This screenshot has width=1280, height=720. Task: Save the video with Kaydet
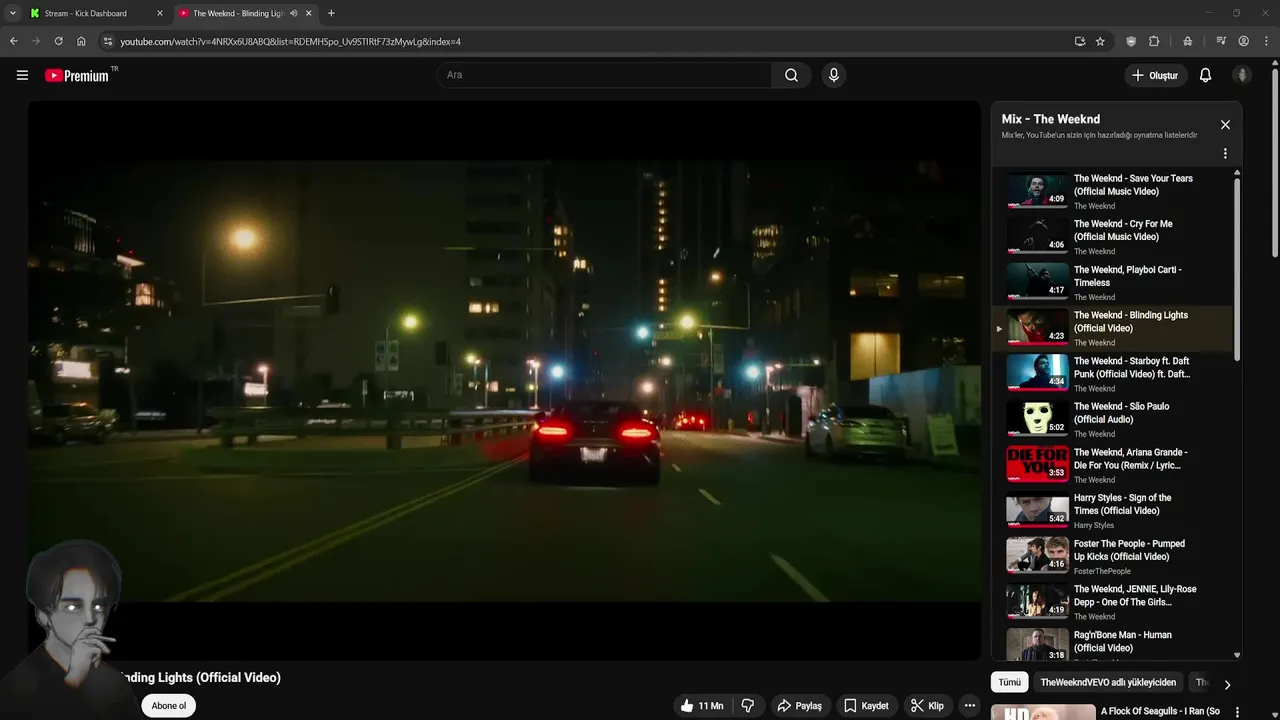coord(866,706)
